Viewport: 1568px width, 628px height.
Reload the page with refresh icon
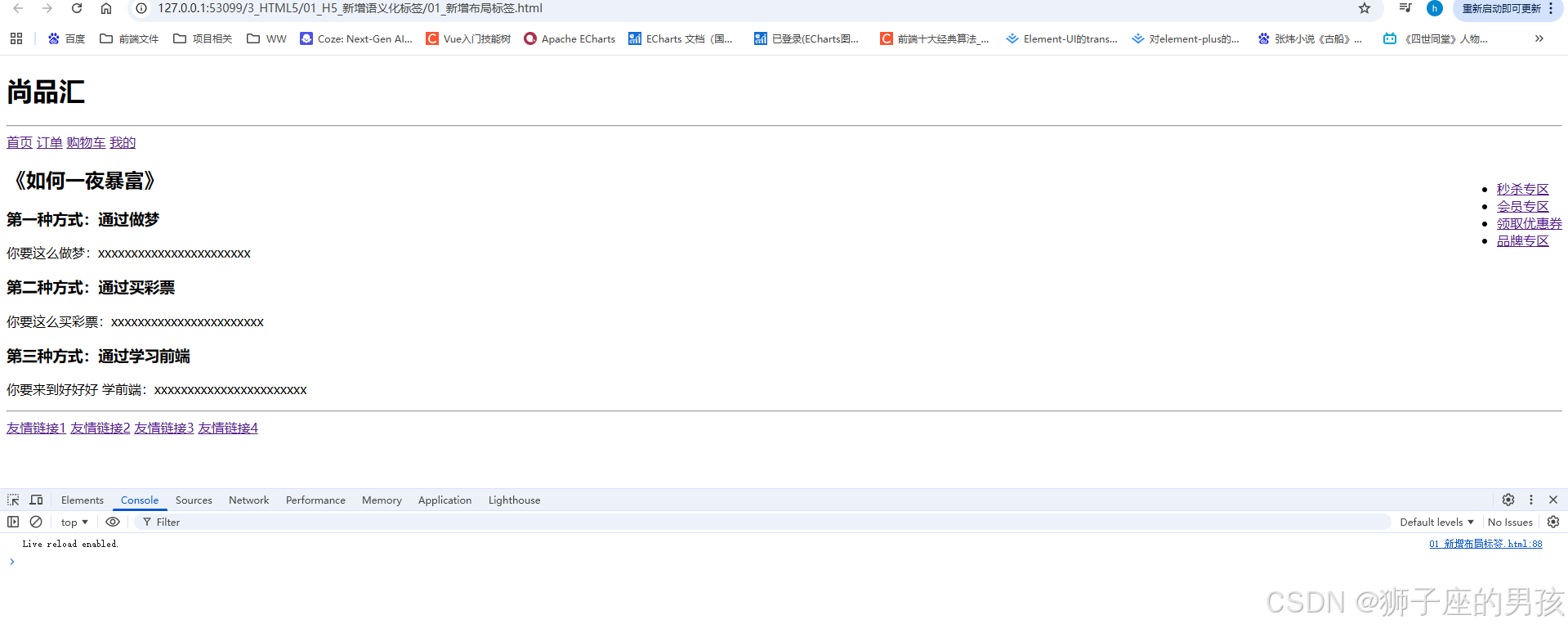pos(77,8)
